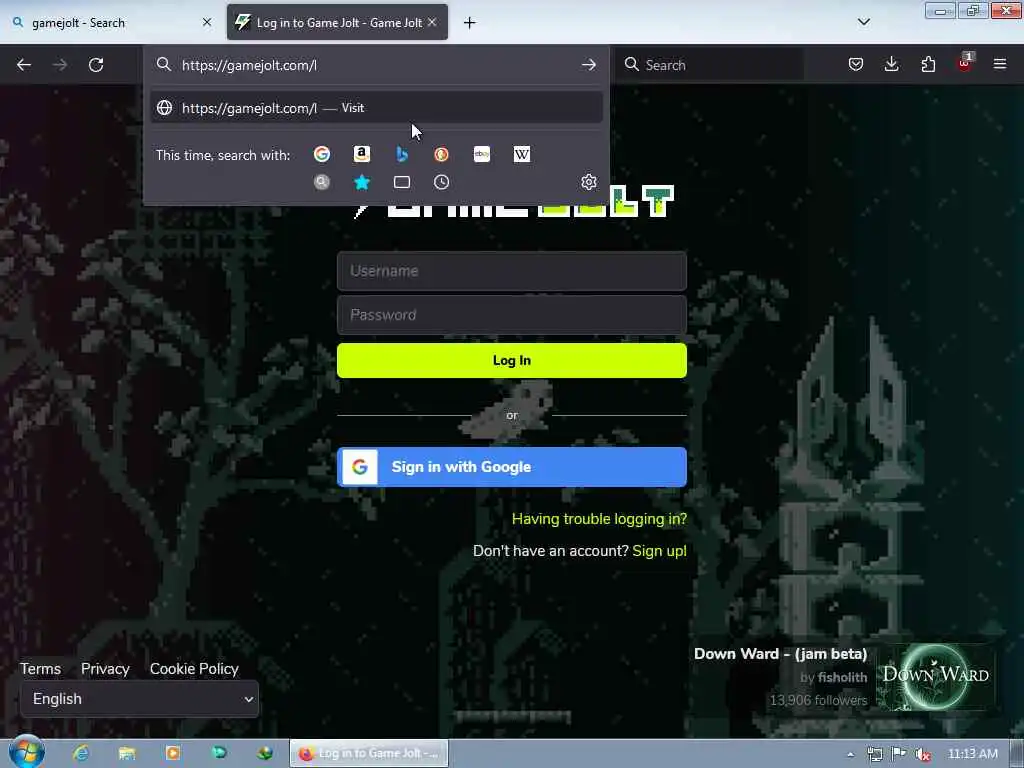Search this time with DuckDuckGo icon
Image resolution: width=1024 pixels, height=768 pixels.
441,154
